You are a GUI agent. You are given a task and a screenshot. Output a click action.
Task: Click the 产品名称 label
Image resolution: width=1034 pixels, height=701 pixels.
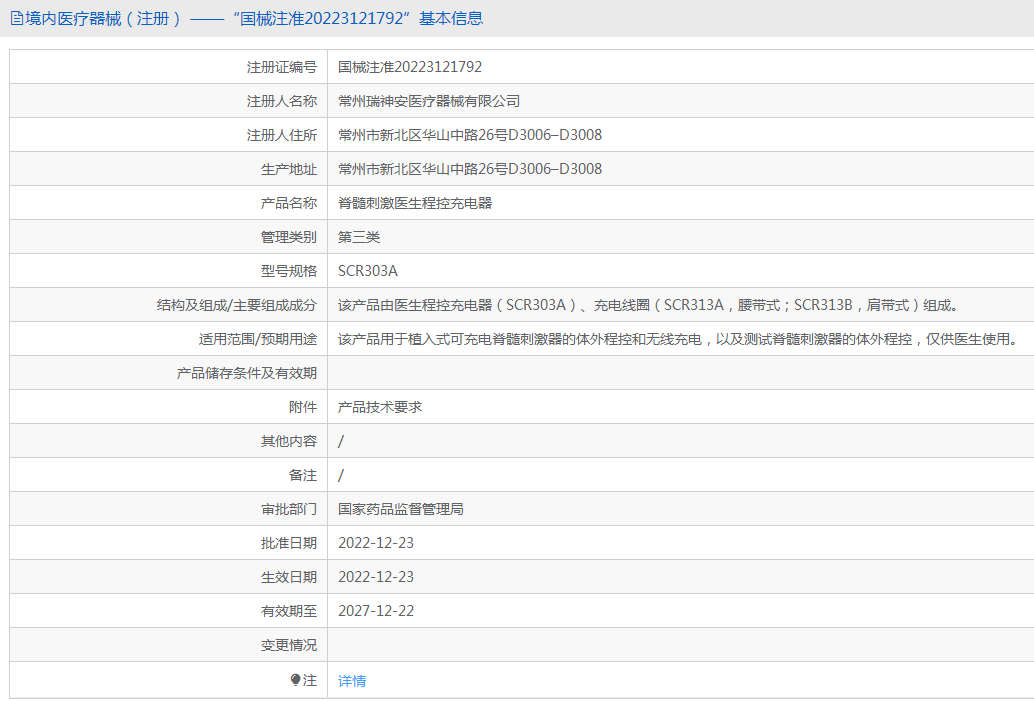click(x=289, y=203)
